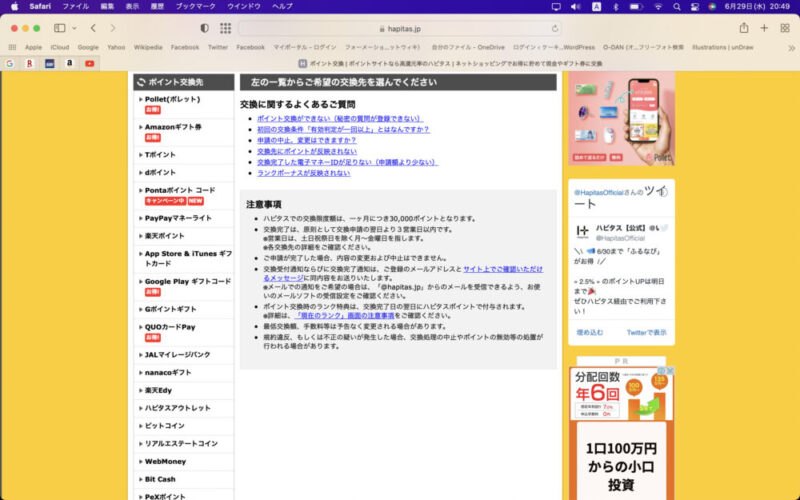
Task: Show tab overview grid icon
Action: [x=785, y=28]
